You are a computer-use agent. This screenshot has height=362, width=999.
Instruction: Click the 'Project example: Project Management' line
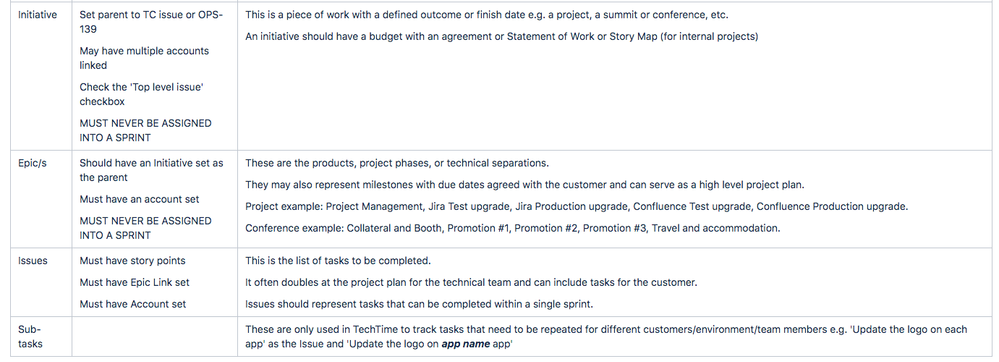pos(577,206)
